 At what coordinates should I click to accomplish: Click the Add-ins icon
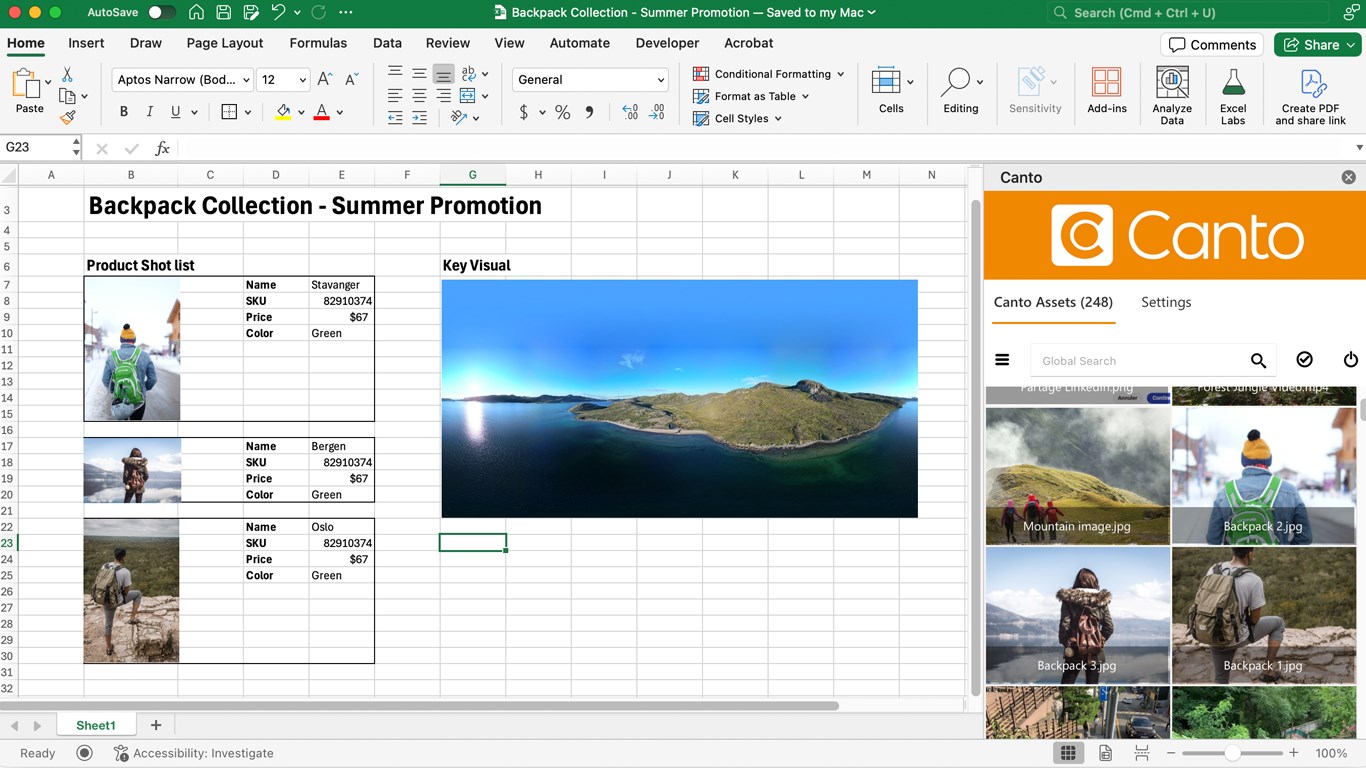(1106, 95)
